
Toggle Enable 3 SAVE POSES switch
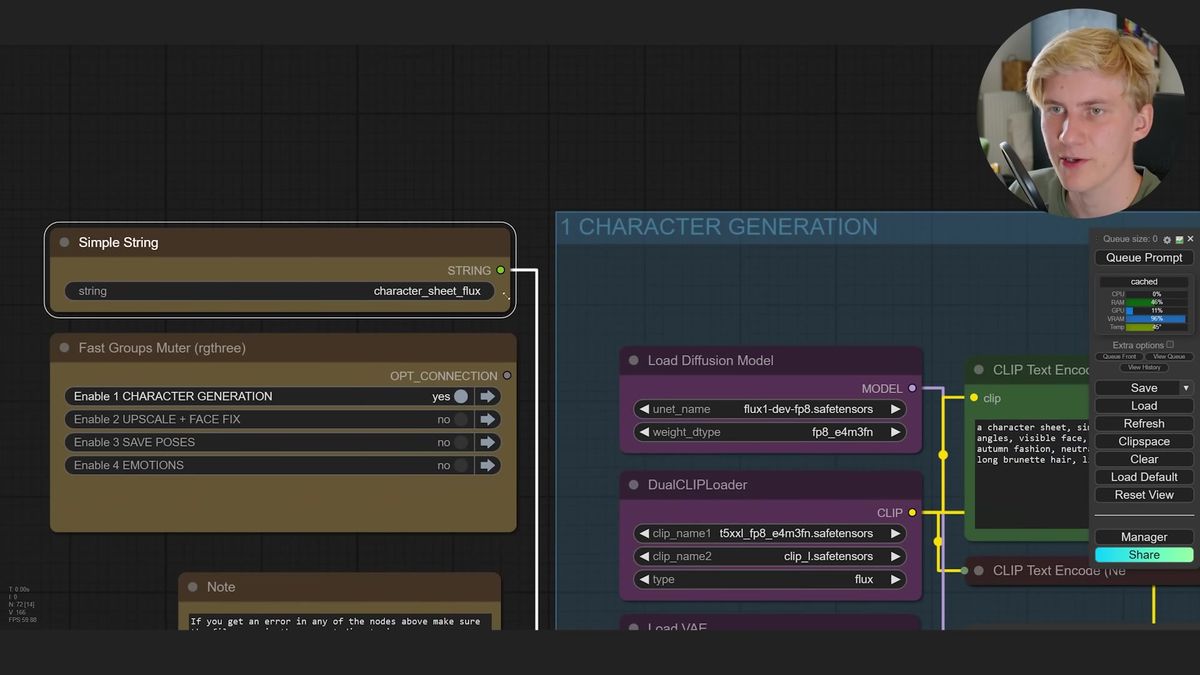click(x=461, y=442)
